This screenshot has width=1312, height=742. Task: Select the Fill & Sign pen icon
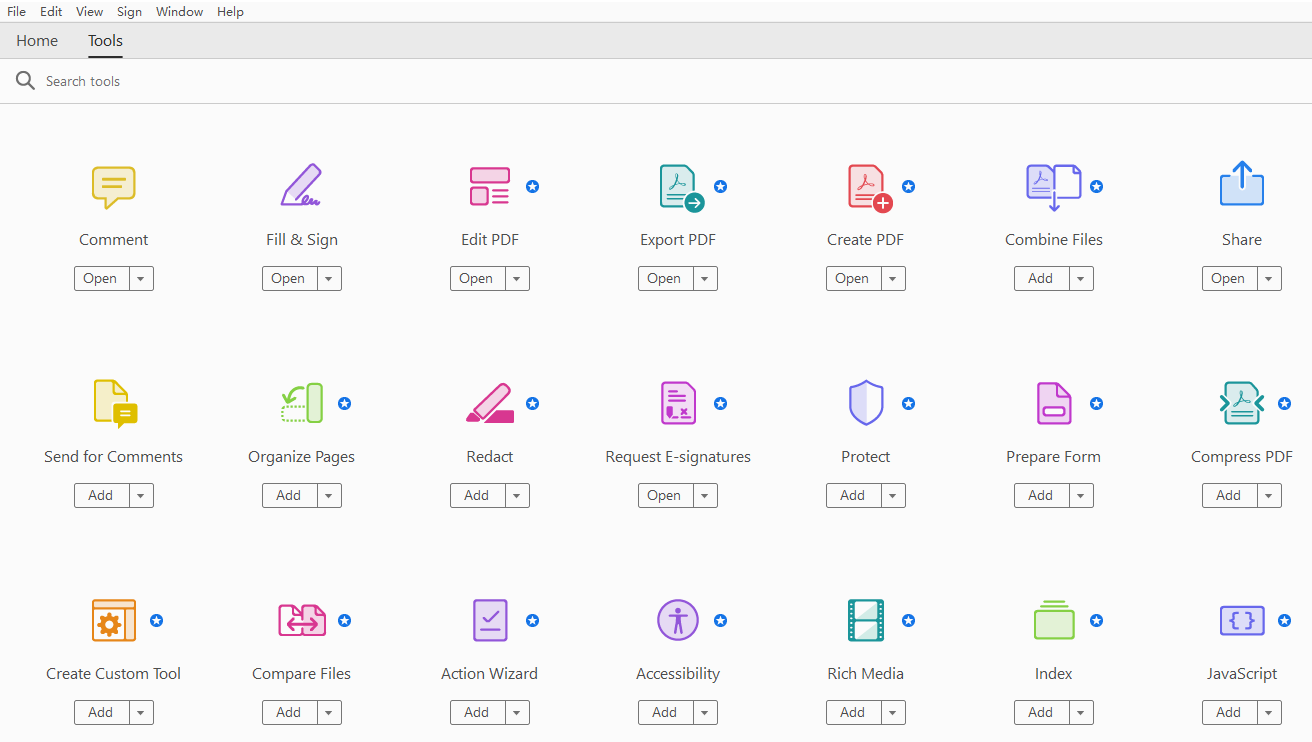click(302, 185)
